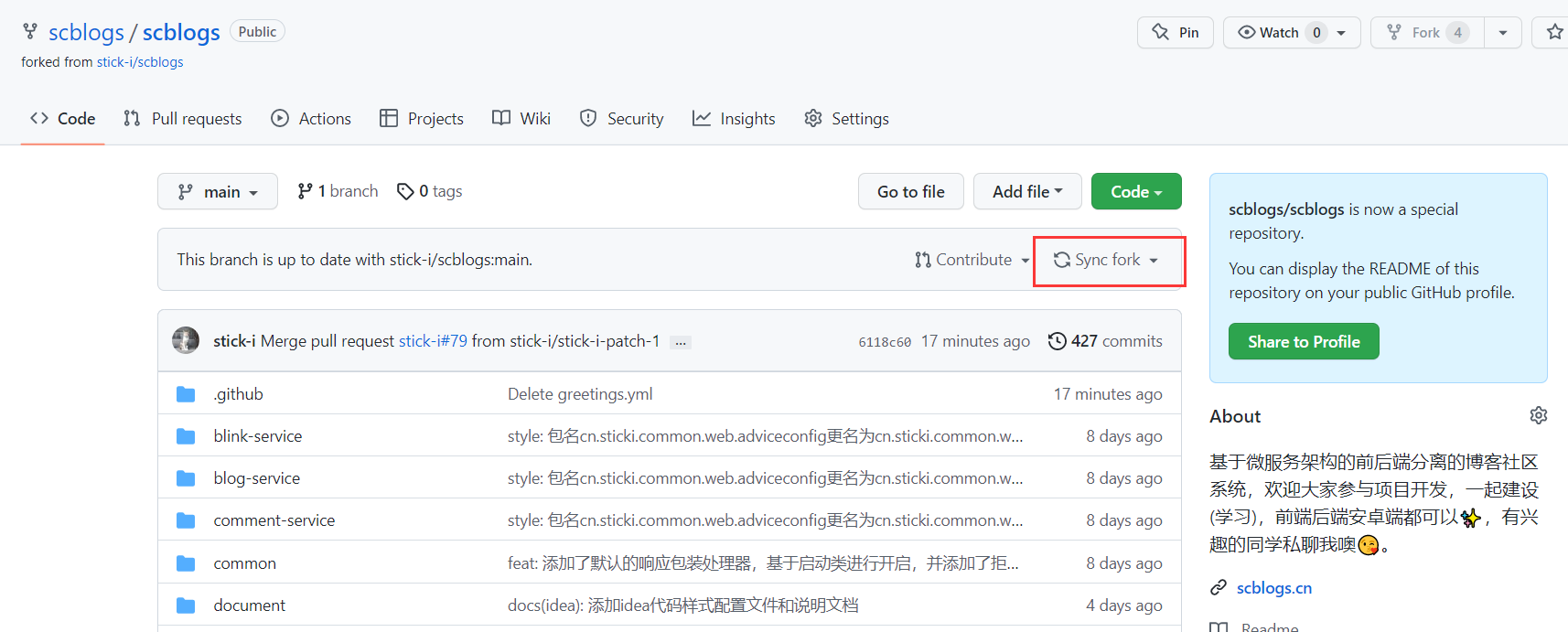Click the fork icon beside repository name
The width and height of the screenshot is (1568, 632).
point(30,32)
